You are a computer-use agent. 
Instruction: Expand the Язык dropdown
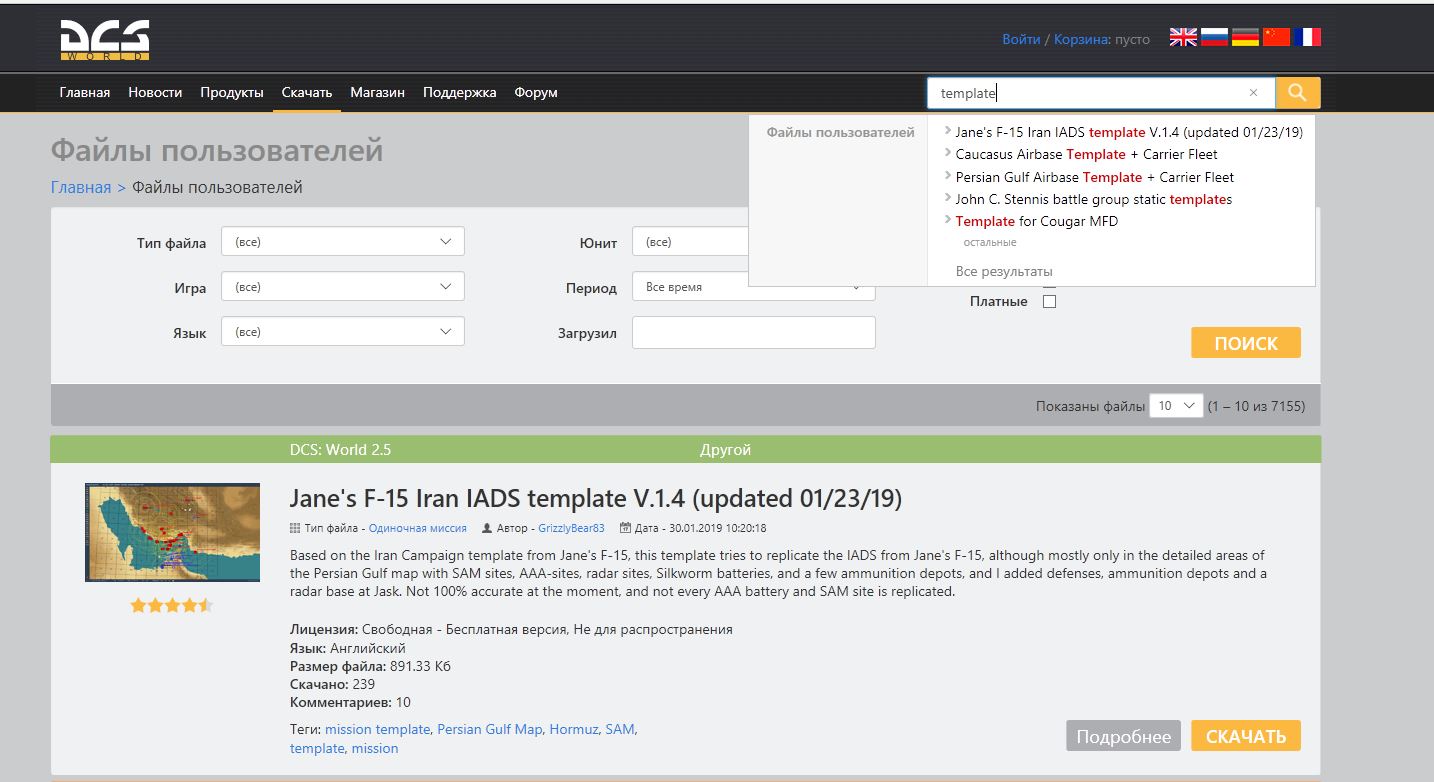(x=343, y=332)
